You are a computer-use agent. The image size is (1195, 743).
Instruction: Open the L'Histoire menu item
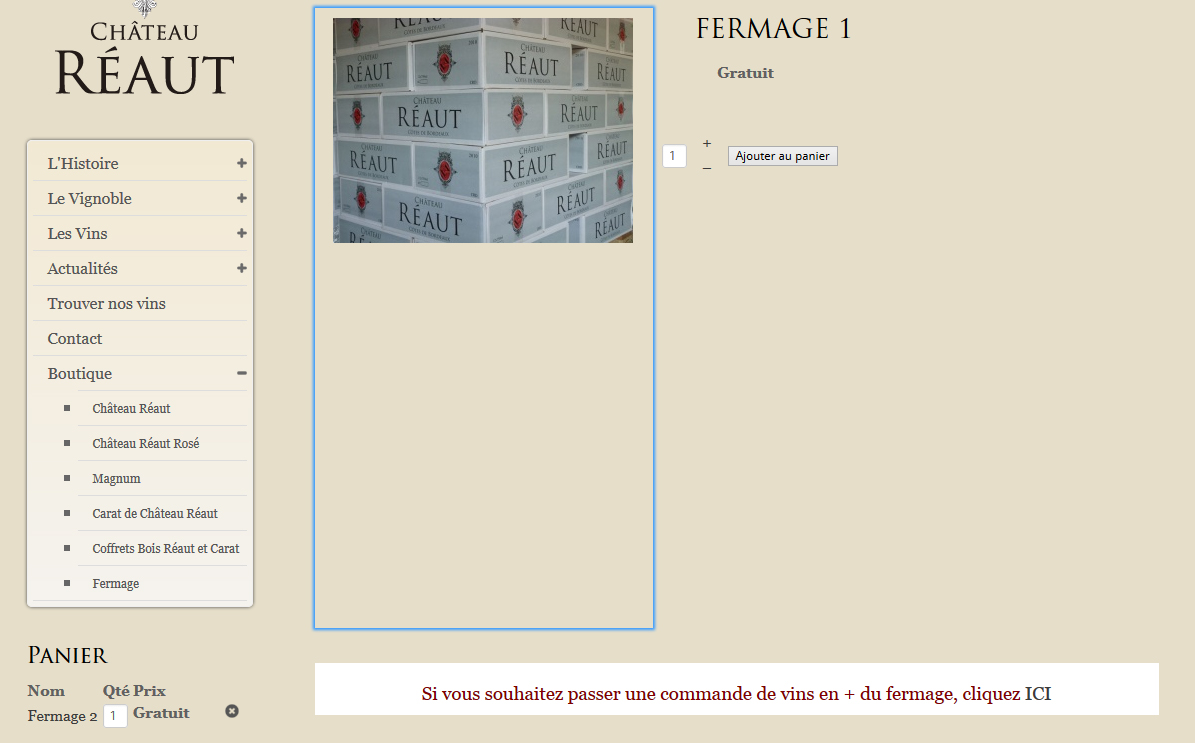[83, 163]
